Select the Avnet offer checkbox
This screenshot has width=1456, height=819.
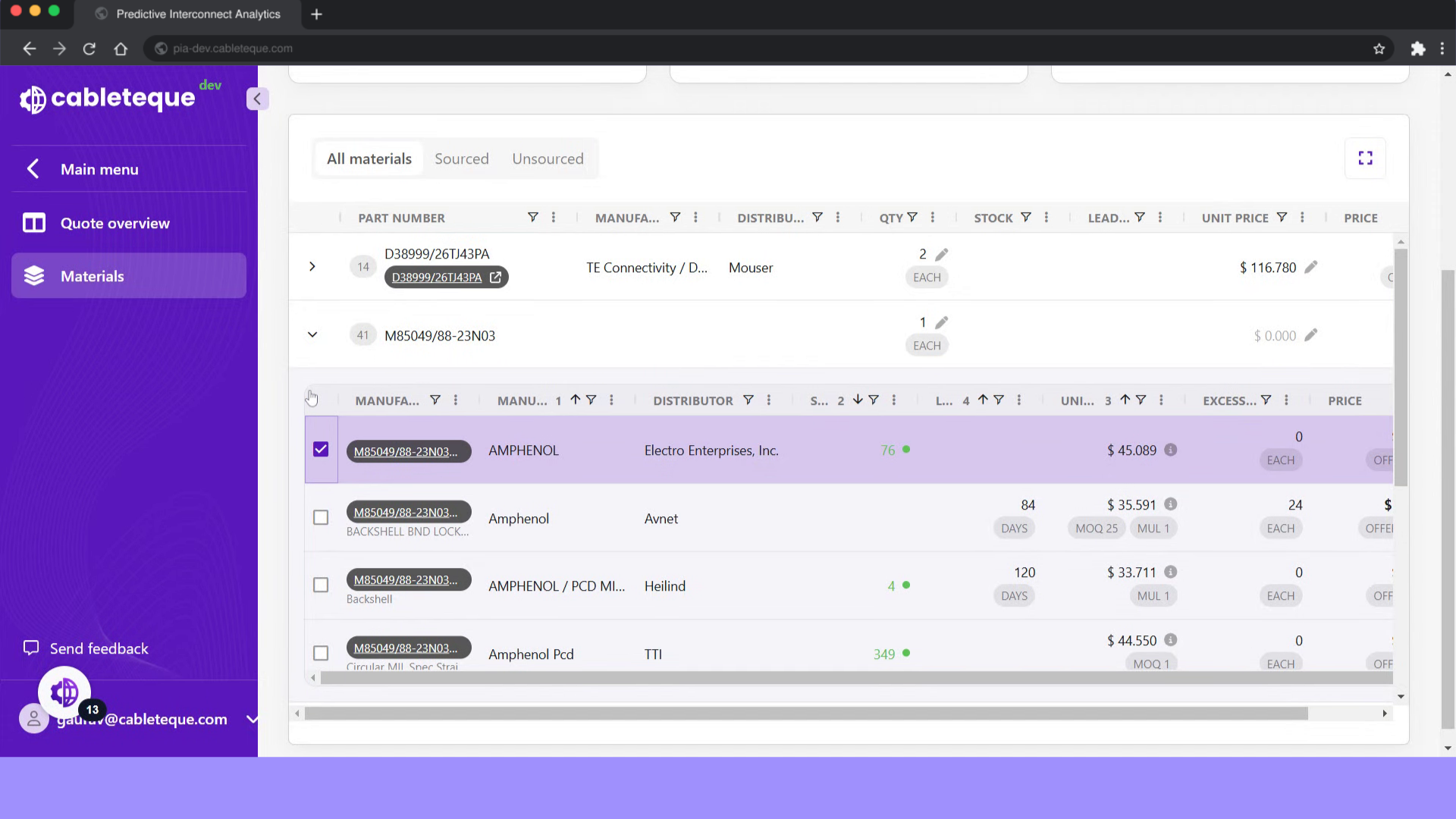tap(321, 517)
